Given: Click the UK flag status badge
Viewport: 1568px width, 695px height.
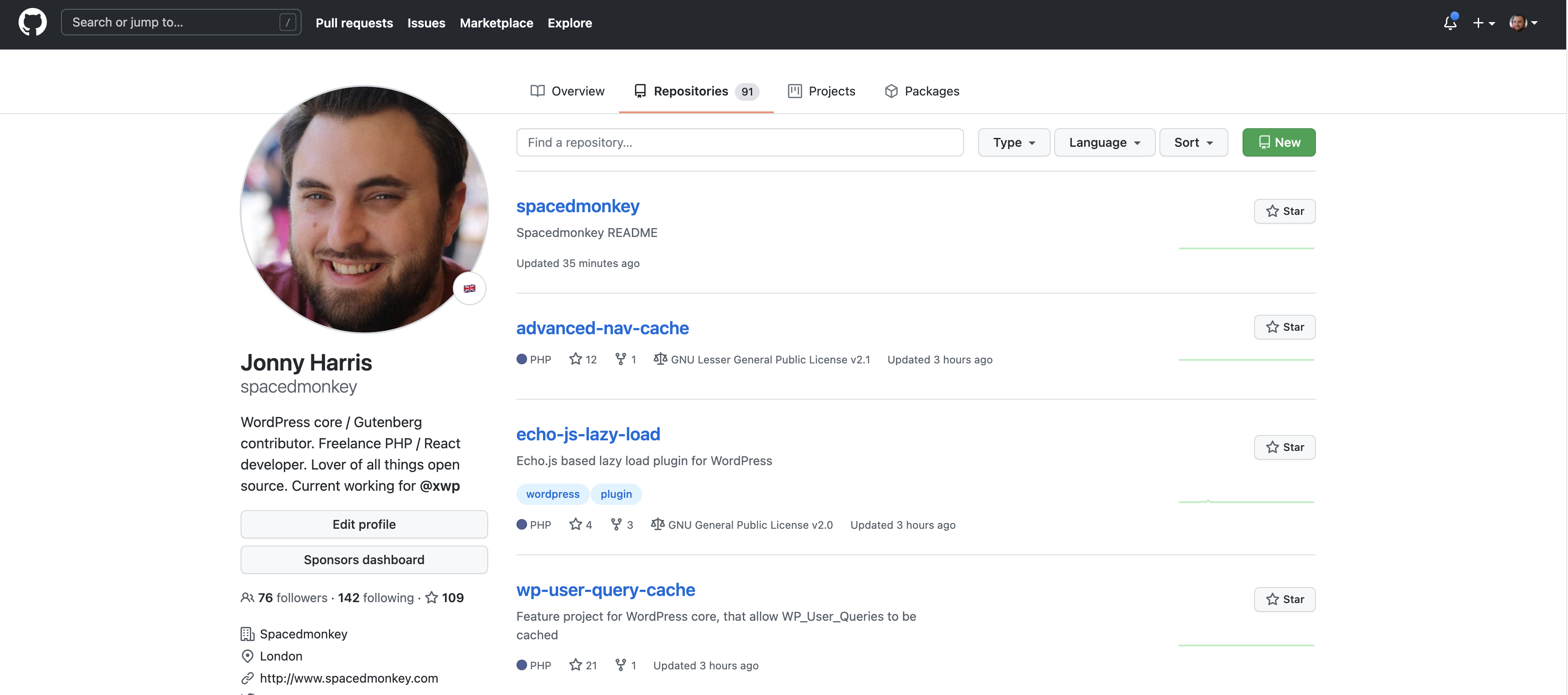Looking at the screenshot, I should point(469,288).
